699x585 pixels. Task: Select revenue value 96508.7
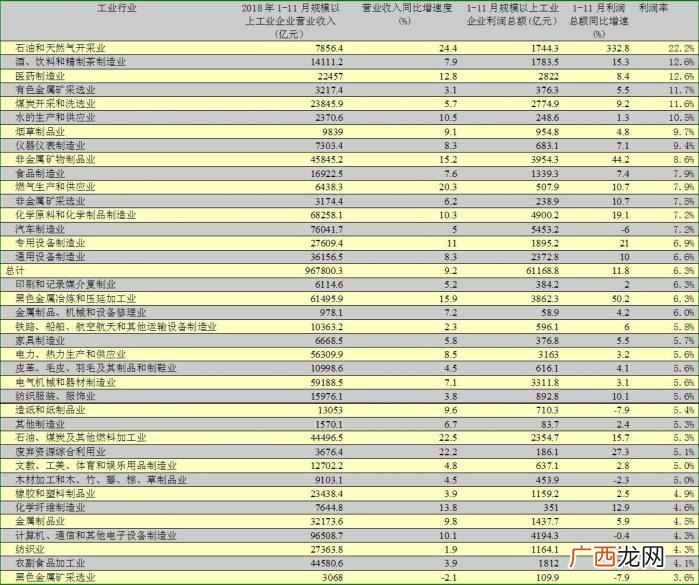tap(326, 536)
